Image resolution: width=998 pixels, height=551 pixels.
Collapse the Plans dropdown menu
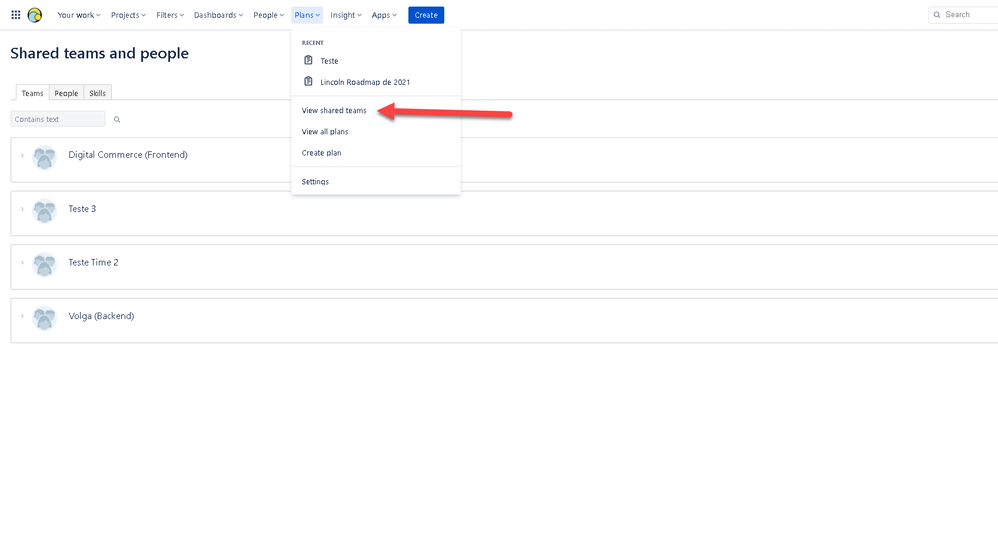(307, 15)
